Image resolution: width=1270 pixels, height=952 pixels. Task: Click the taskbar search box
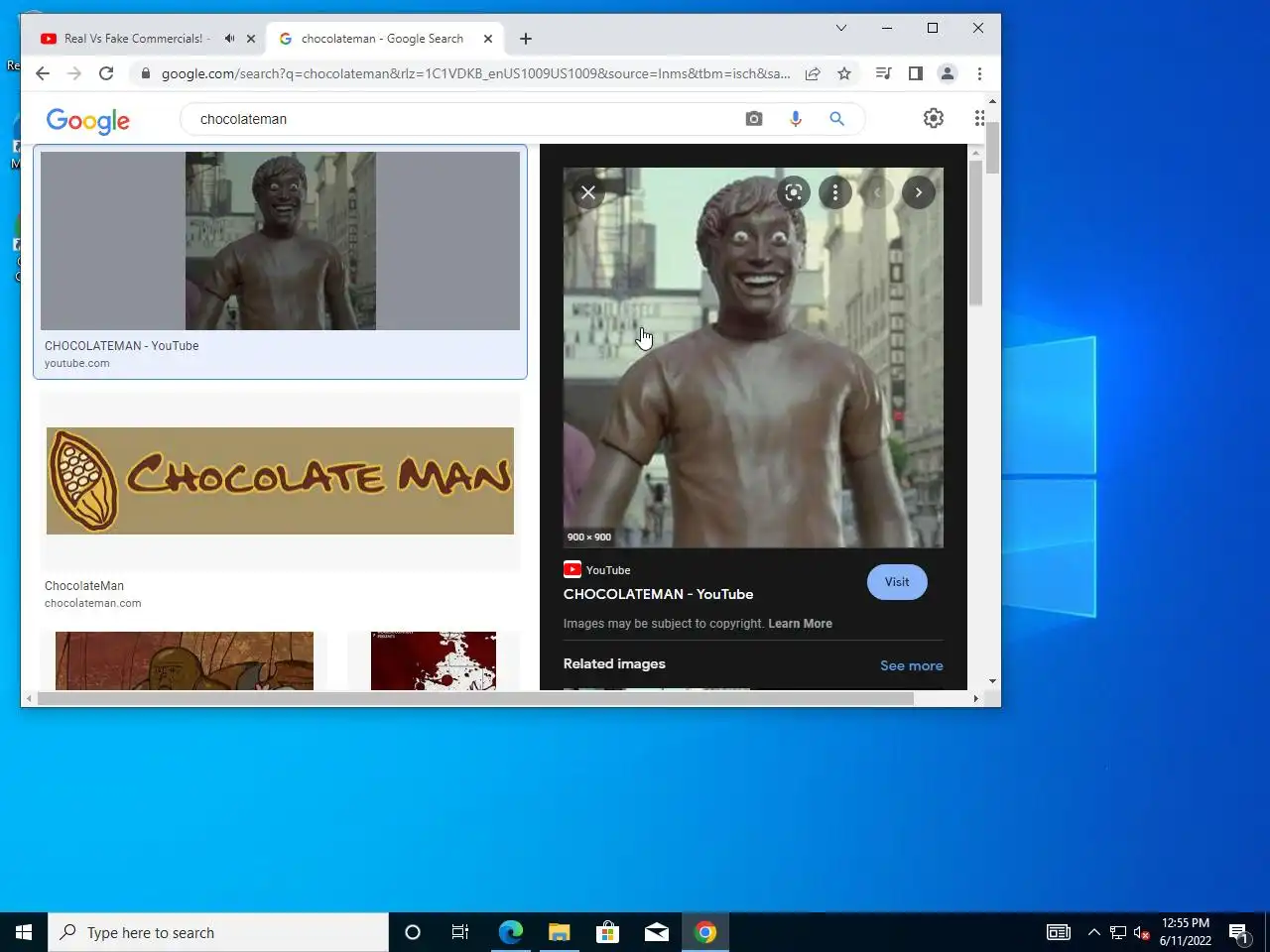(x=218, y=932)
